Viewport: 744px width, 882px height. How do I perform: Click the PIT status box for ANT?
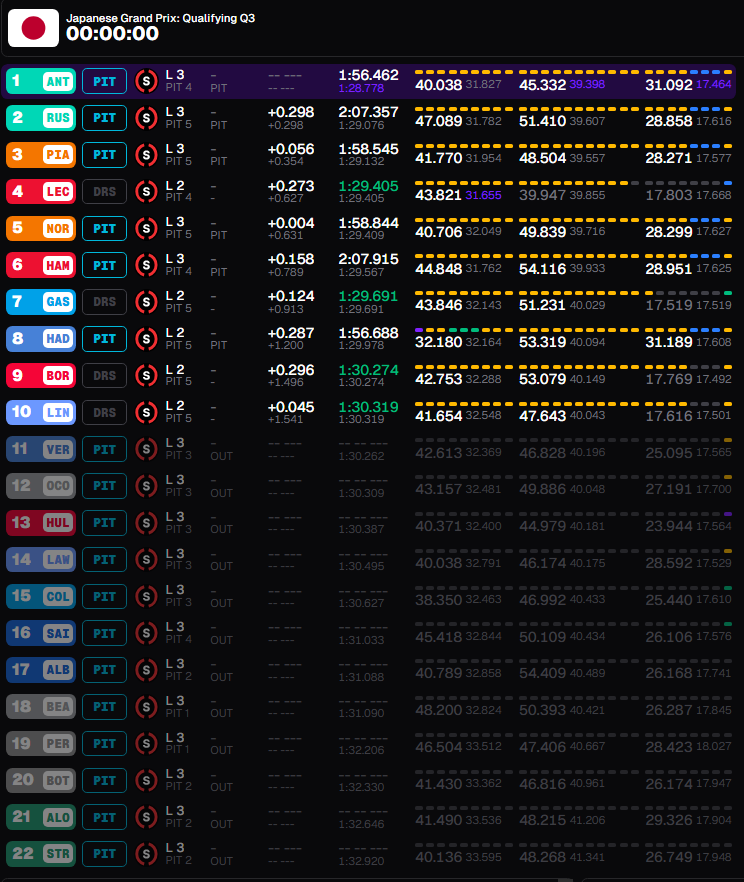[105, 82]
